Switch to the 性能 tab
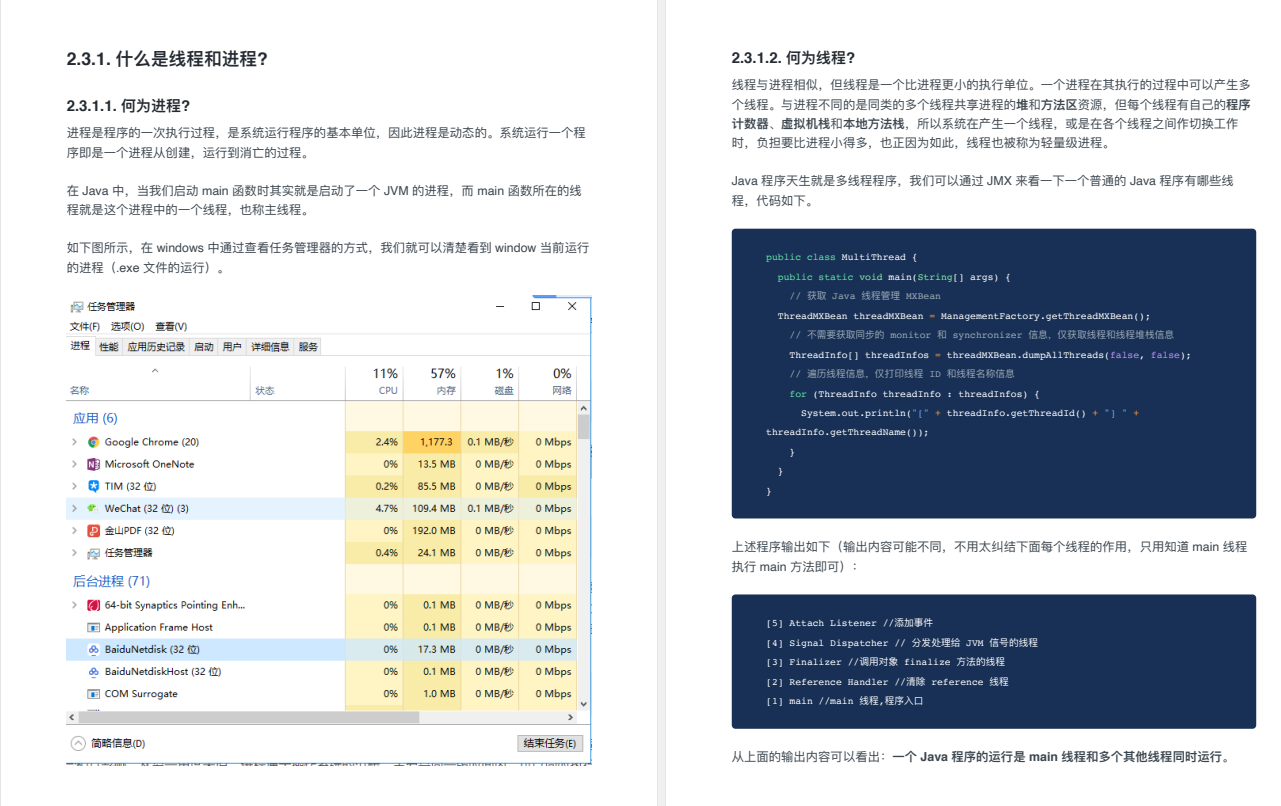The height and width of the screenshot is (806, 1281). pos(108,347)
